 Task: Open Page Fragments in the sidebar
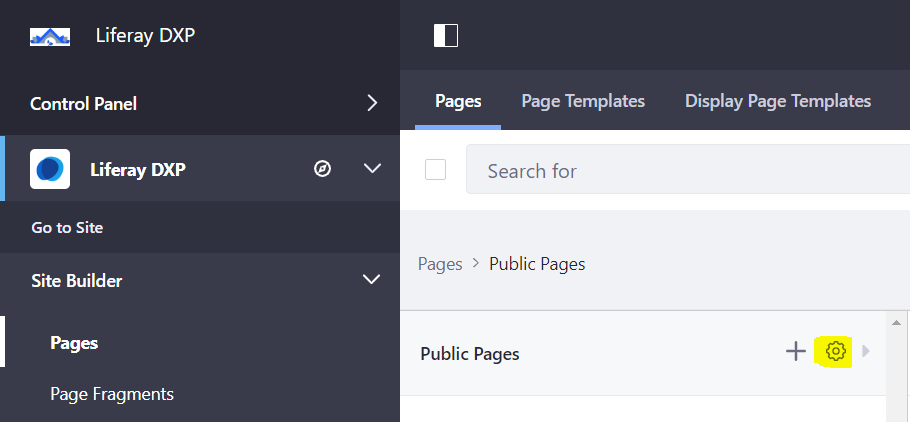(x=112, y=394)
